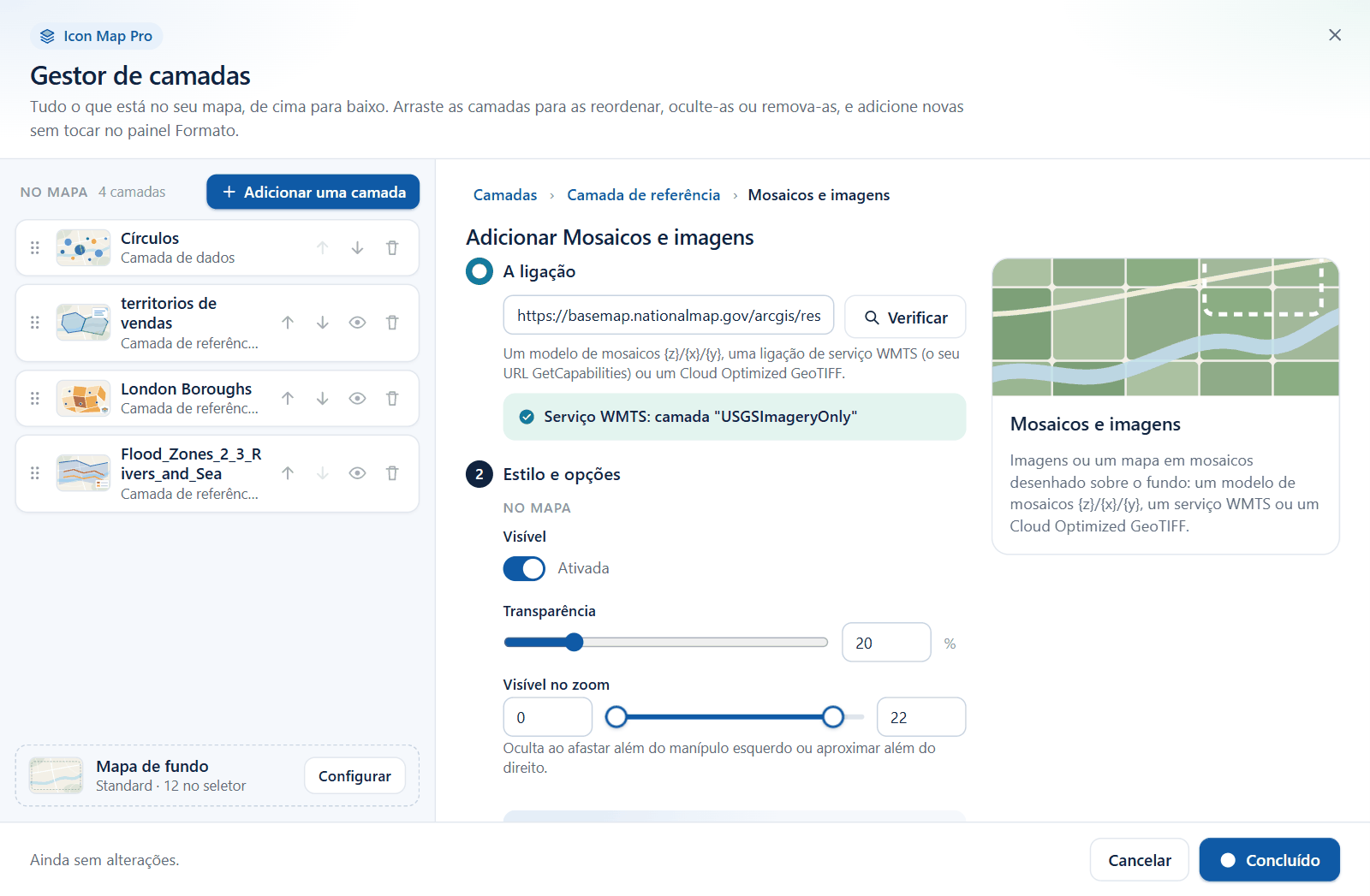Select the Círculos layer thumbnail
The image size is (1370, 896).
click(x=83, y=248)
